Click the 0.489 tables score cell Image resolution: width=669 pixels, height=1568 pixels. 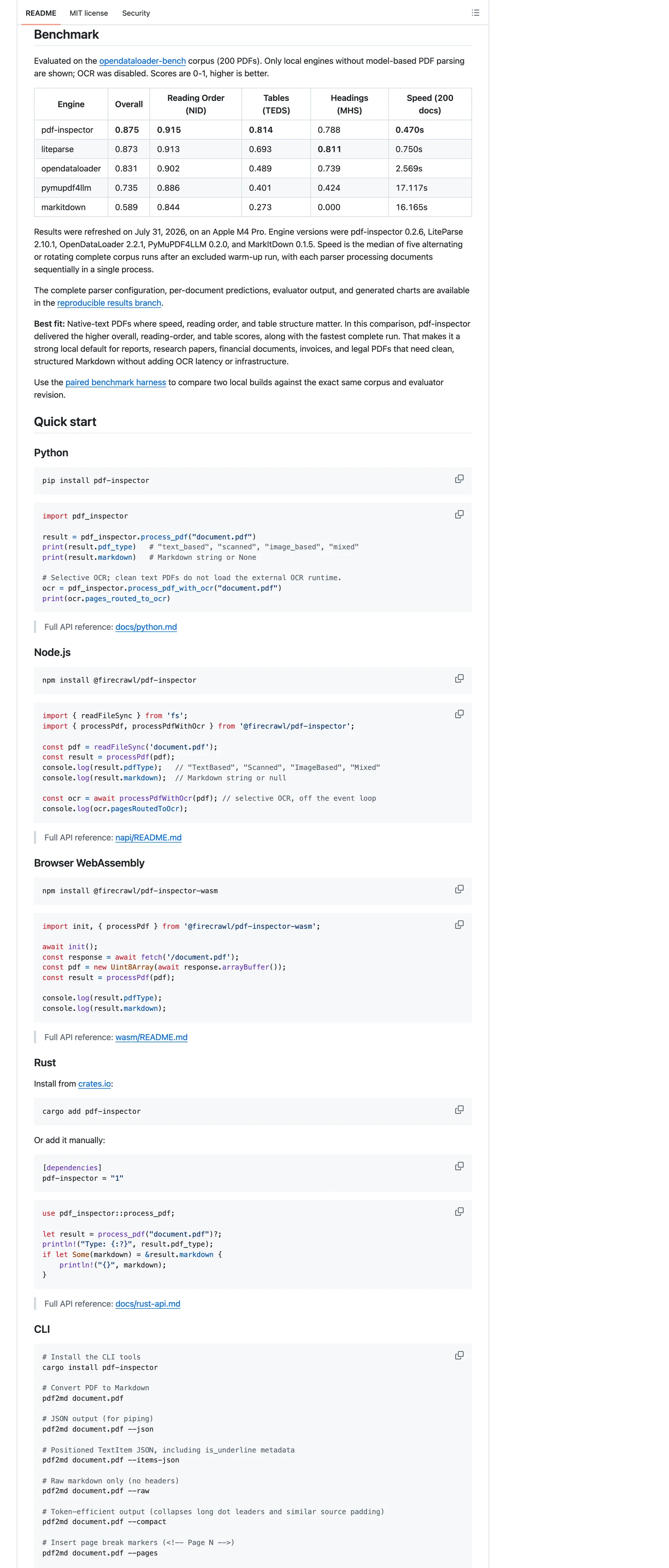(276, 169)
